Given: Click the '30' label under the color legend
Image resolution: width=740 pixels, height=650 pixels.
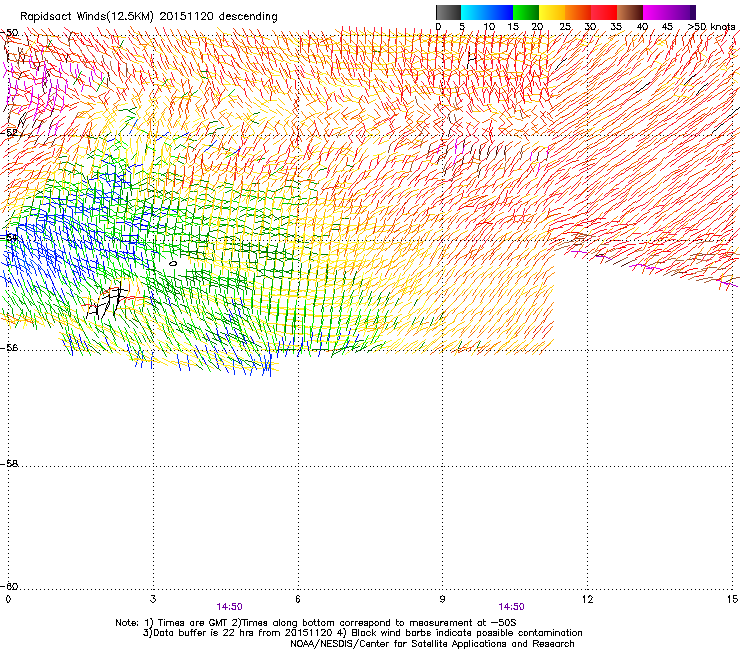Looking at the screenshot, I should coord(590,27).
